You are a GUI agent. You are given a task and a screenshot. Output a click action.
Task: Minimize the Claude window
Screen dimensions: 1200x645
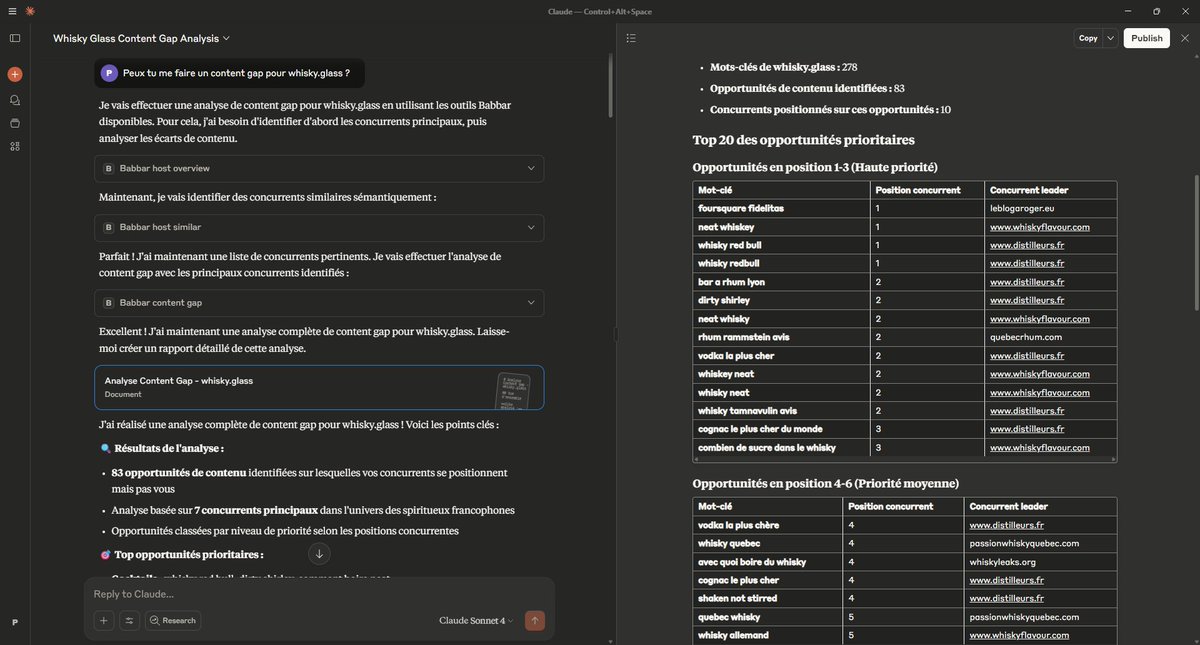click(x=1129, y=11)
